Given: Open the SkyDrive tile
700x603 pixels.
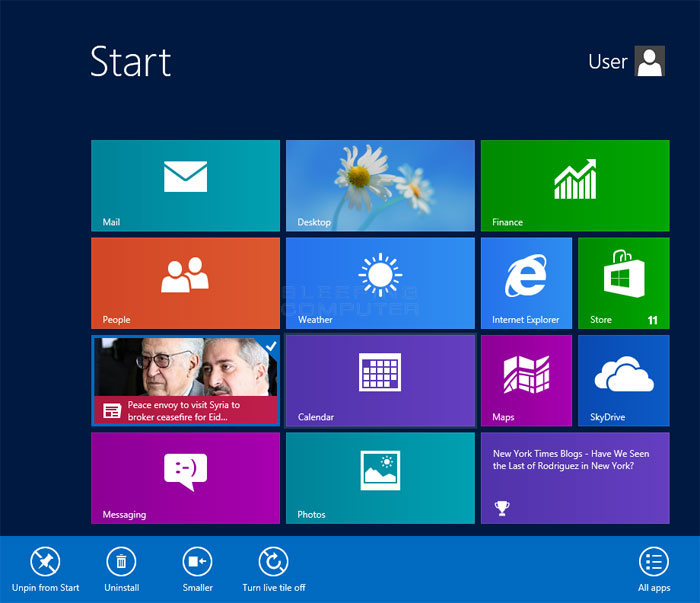Looking at the screenshot, I should point(624,381).
